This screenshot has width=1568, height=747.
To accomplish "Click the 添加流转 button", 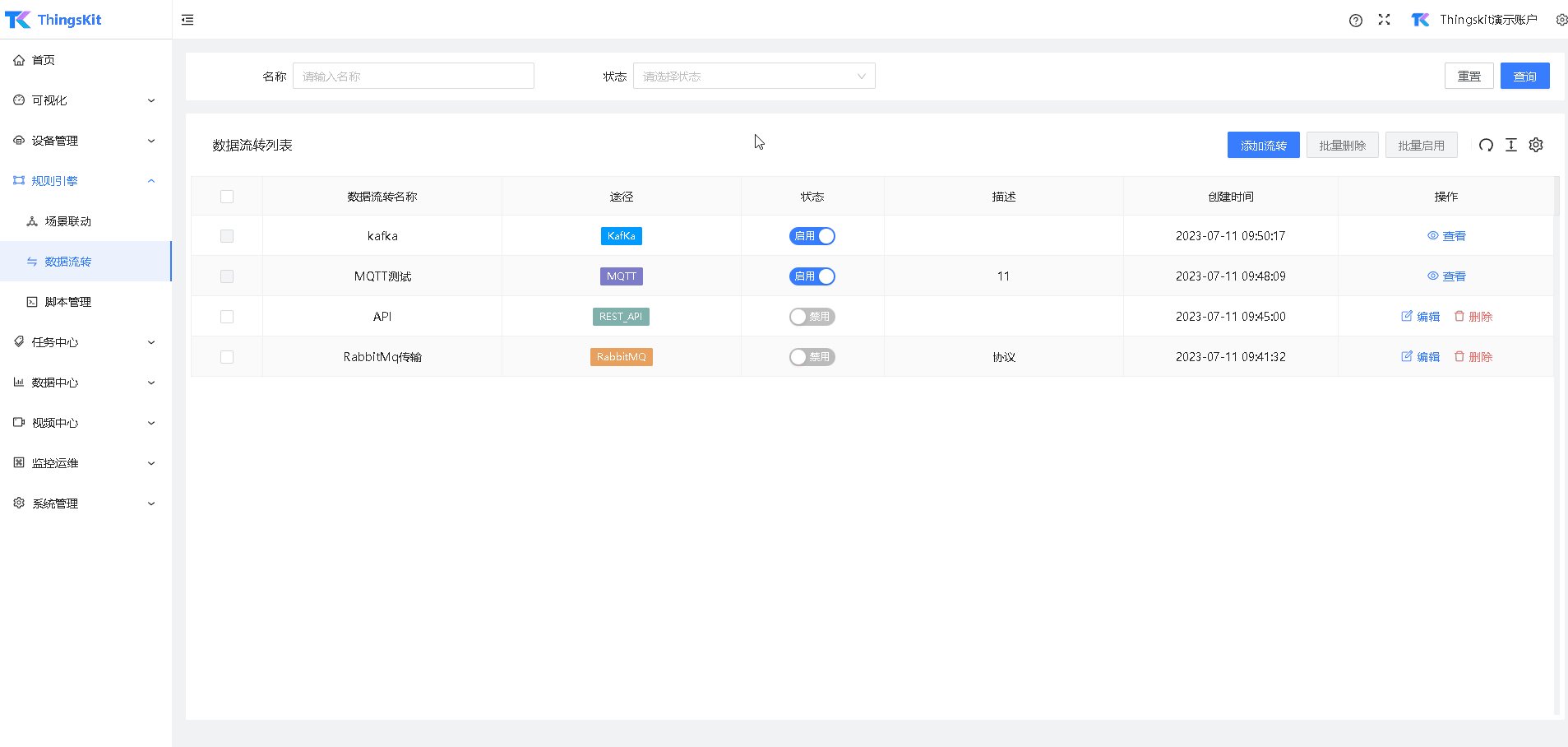I will click(1263, 146).
